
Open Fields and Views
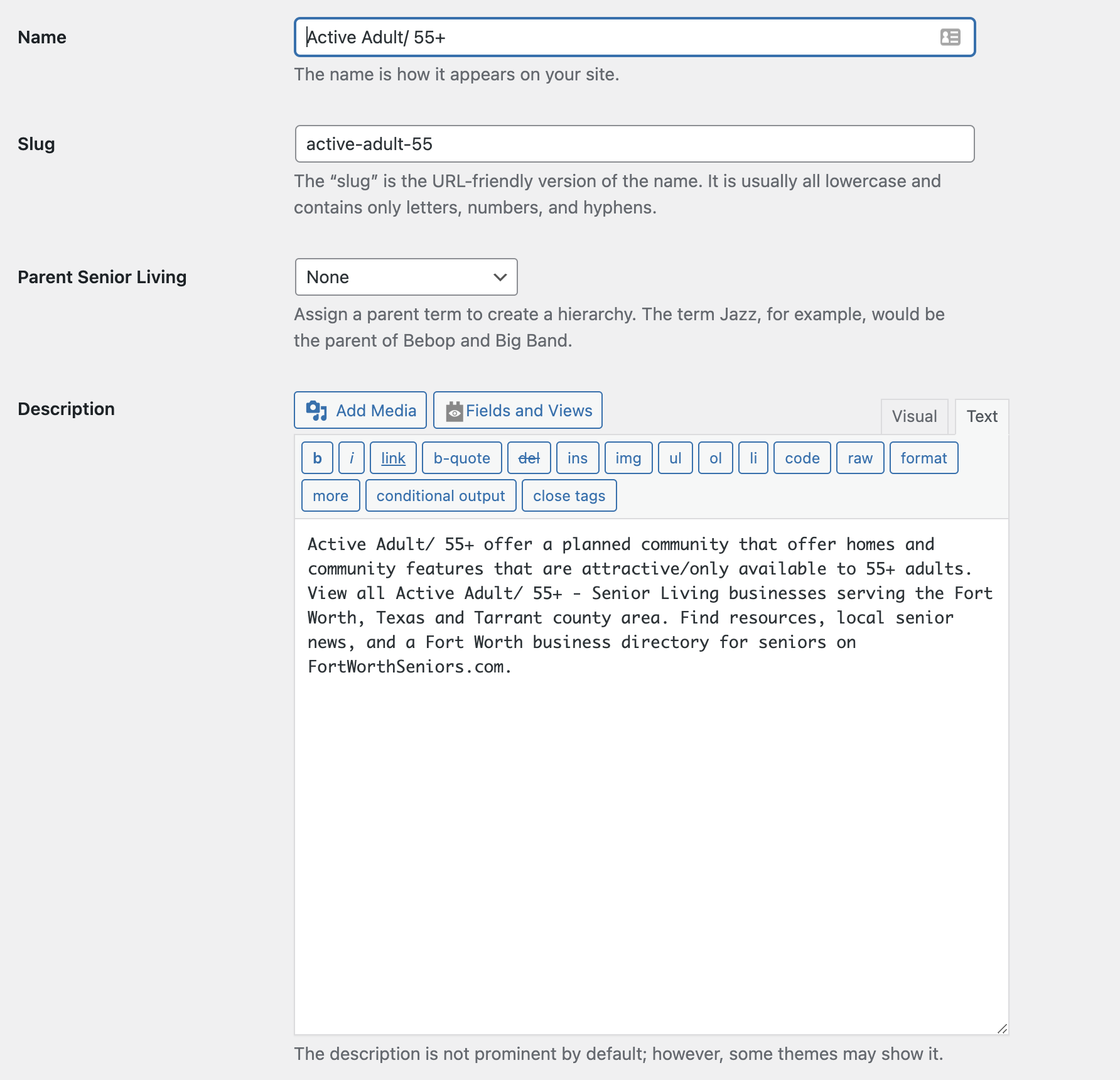[x=518, y=410]
